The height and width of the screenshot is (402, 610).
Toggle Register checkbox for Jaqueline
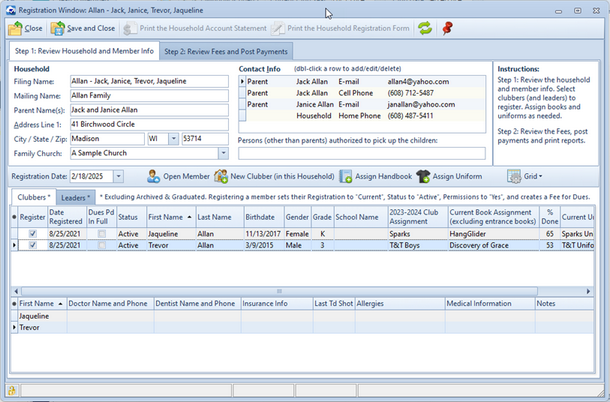coord(32,233)
